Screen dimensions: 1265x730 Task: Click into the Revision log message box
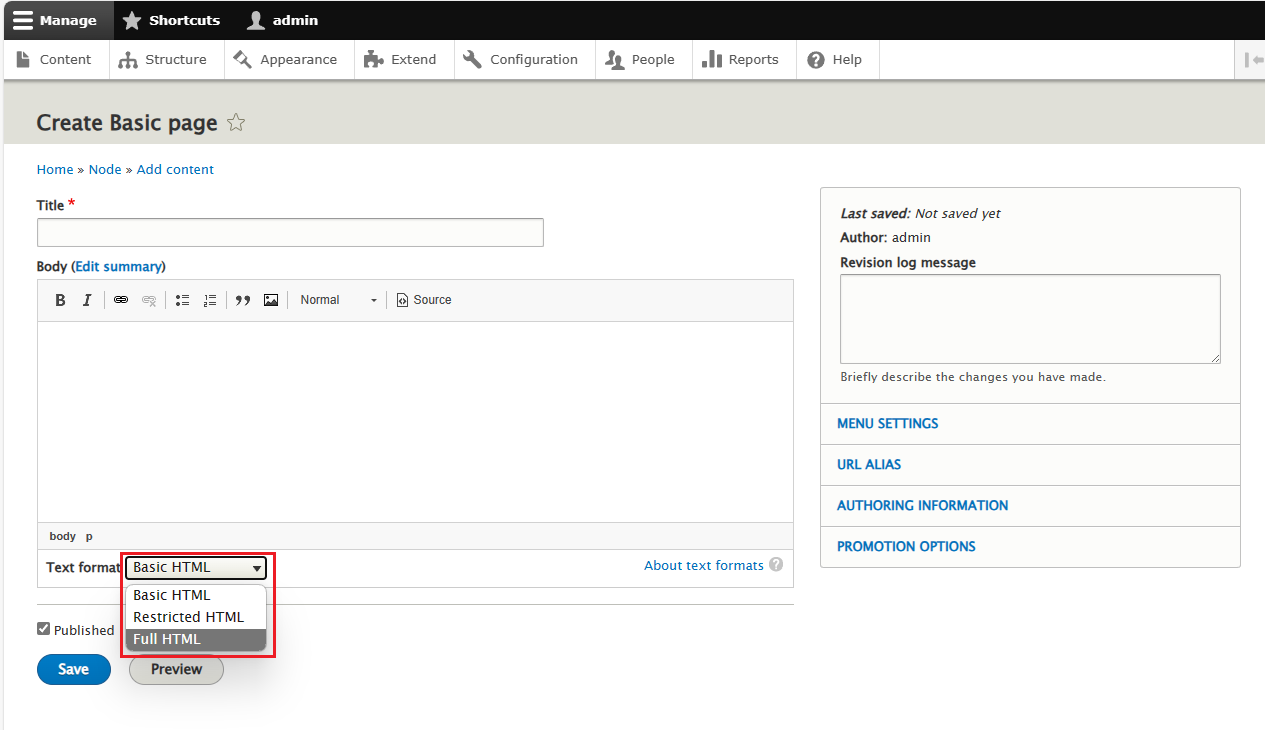coord(1030,319)
